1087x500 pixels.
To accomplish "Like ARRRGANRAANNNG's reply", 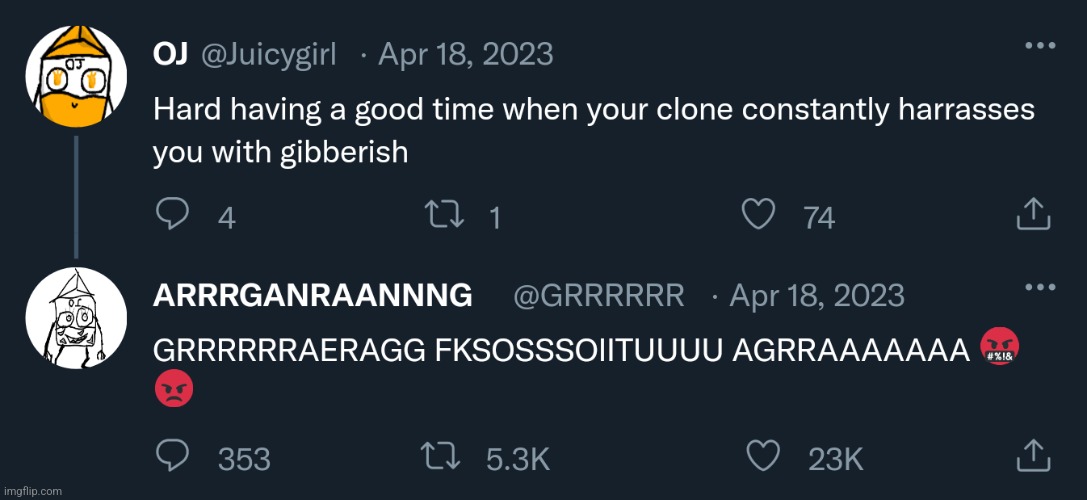I will coord(761,456).
